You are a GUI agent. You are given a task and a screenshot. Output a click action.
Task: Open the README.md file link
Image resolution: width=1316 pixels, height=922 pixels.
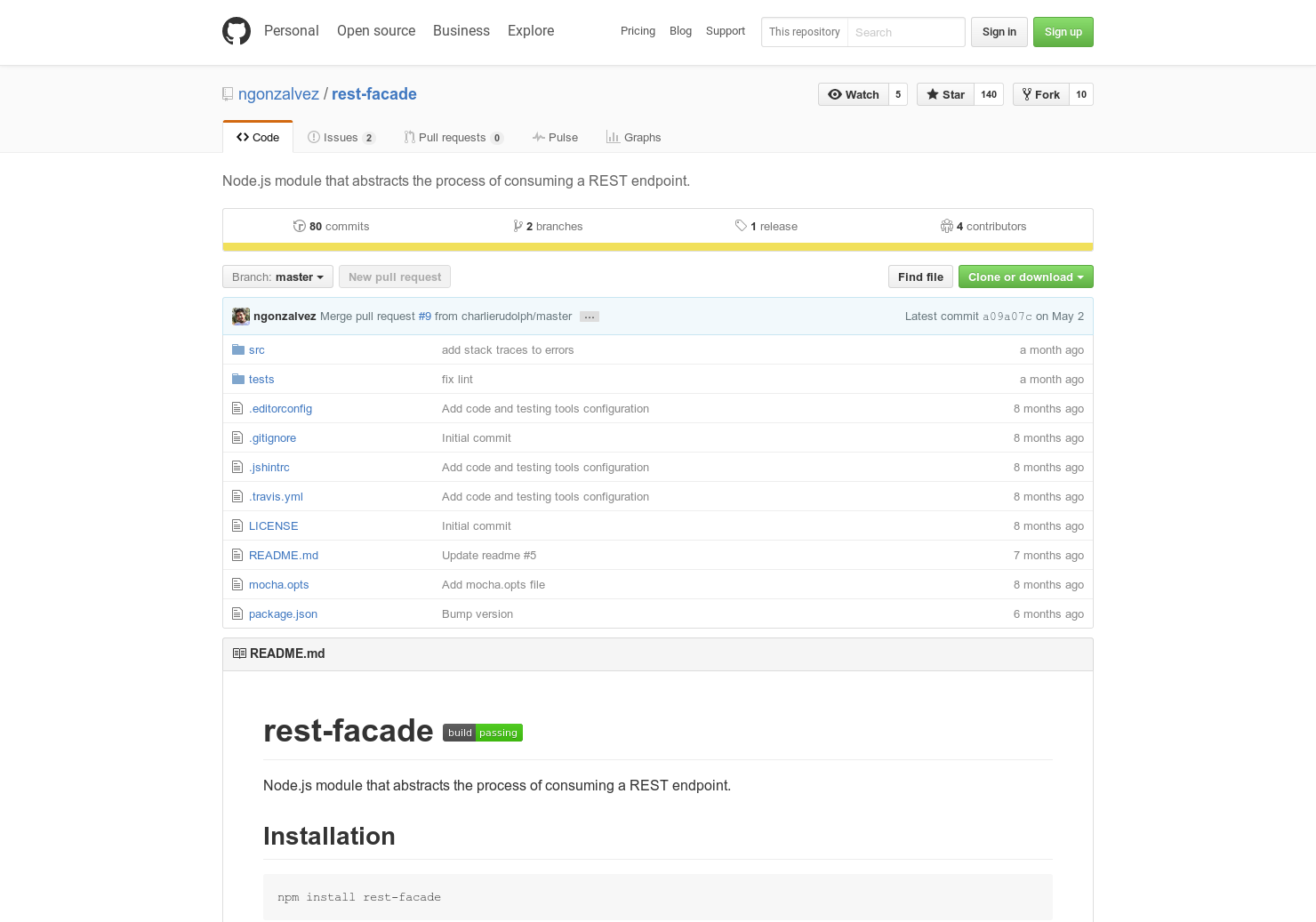pos(283,555)
